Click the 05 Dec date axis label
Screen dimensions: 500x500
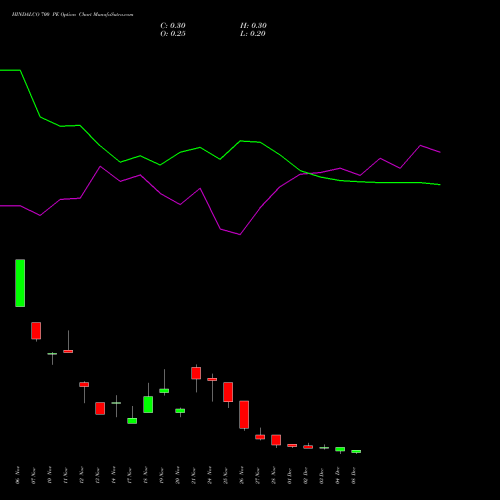(354, 475)
